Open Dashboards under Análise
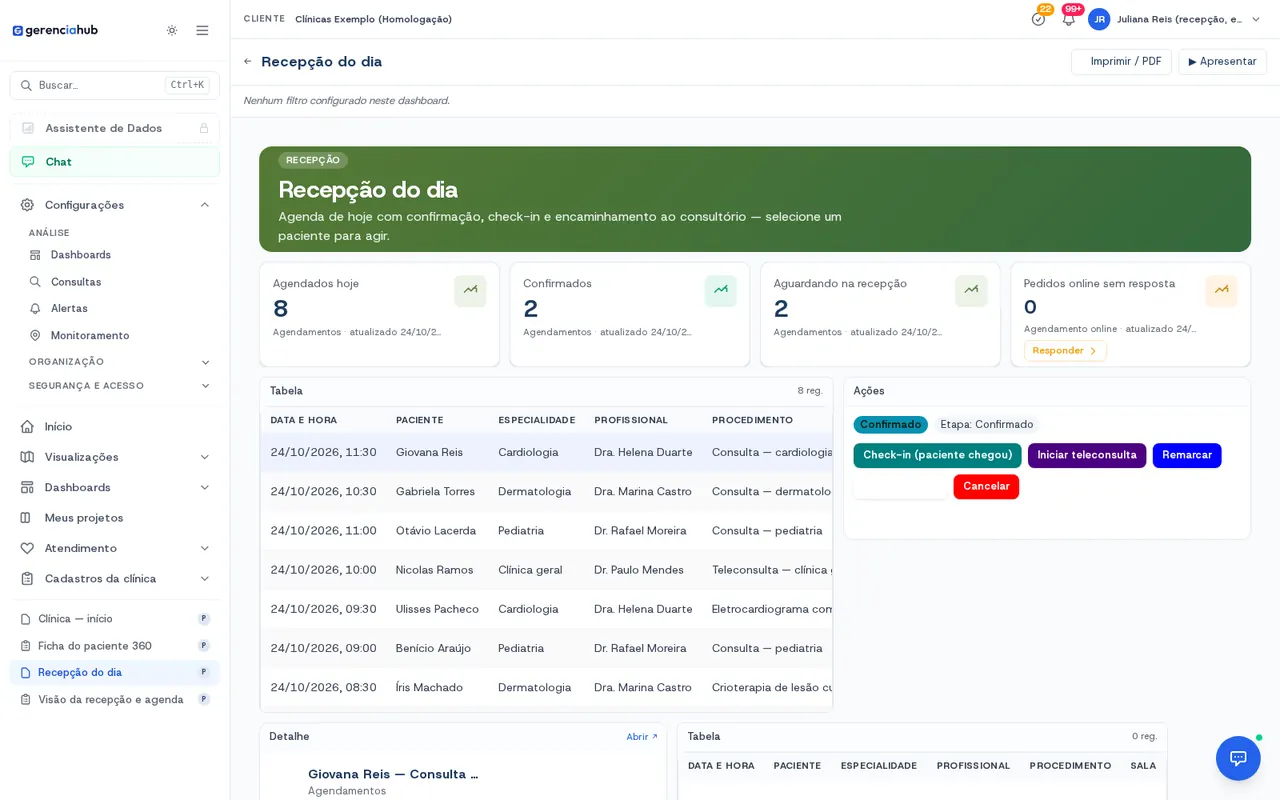The width and height of the screenshot is (1280, 800). (81, 255)
